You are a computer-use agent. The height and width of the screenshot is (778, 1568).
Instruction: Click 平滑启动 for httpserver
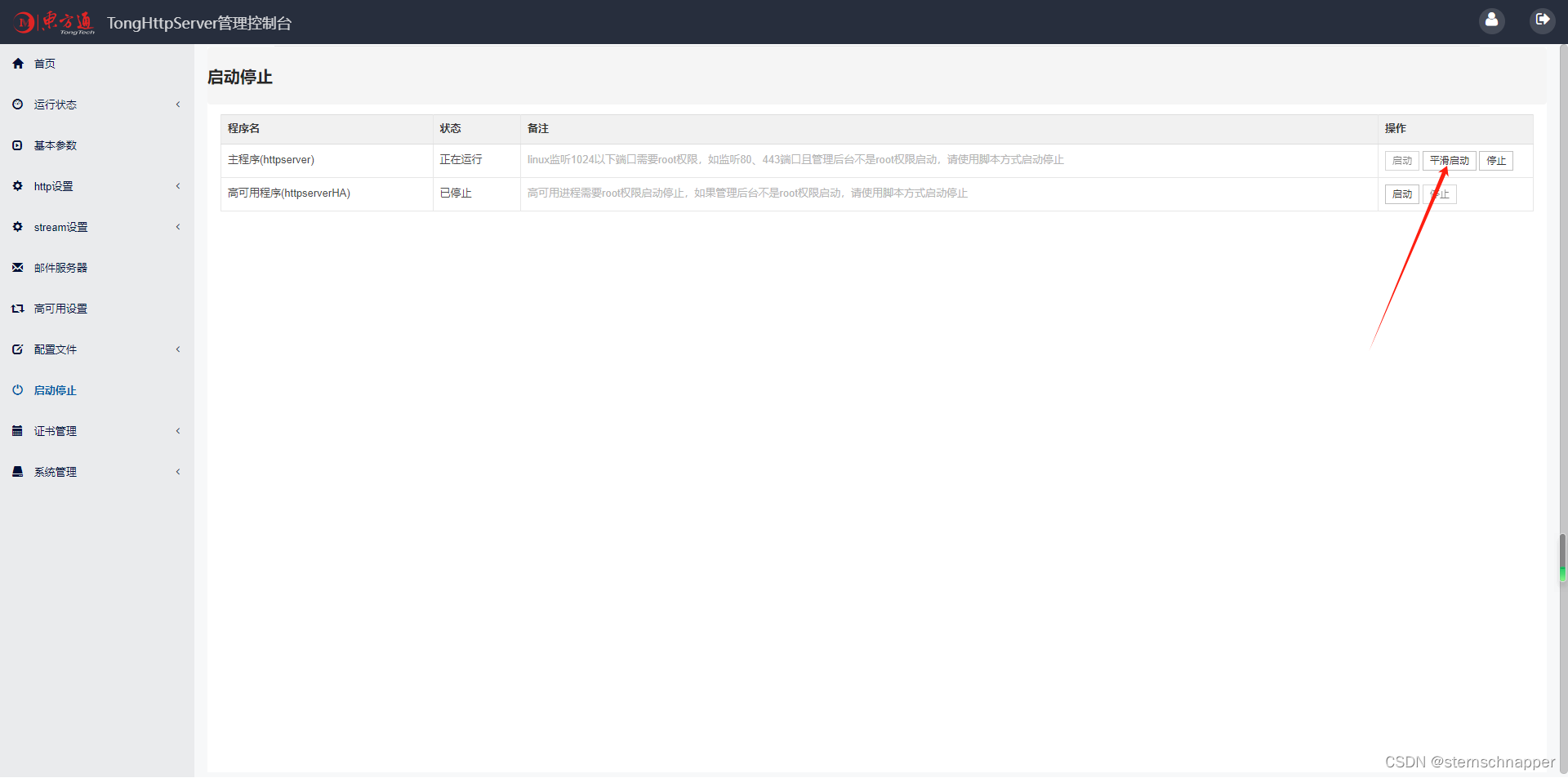coord(1450,161)
